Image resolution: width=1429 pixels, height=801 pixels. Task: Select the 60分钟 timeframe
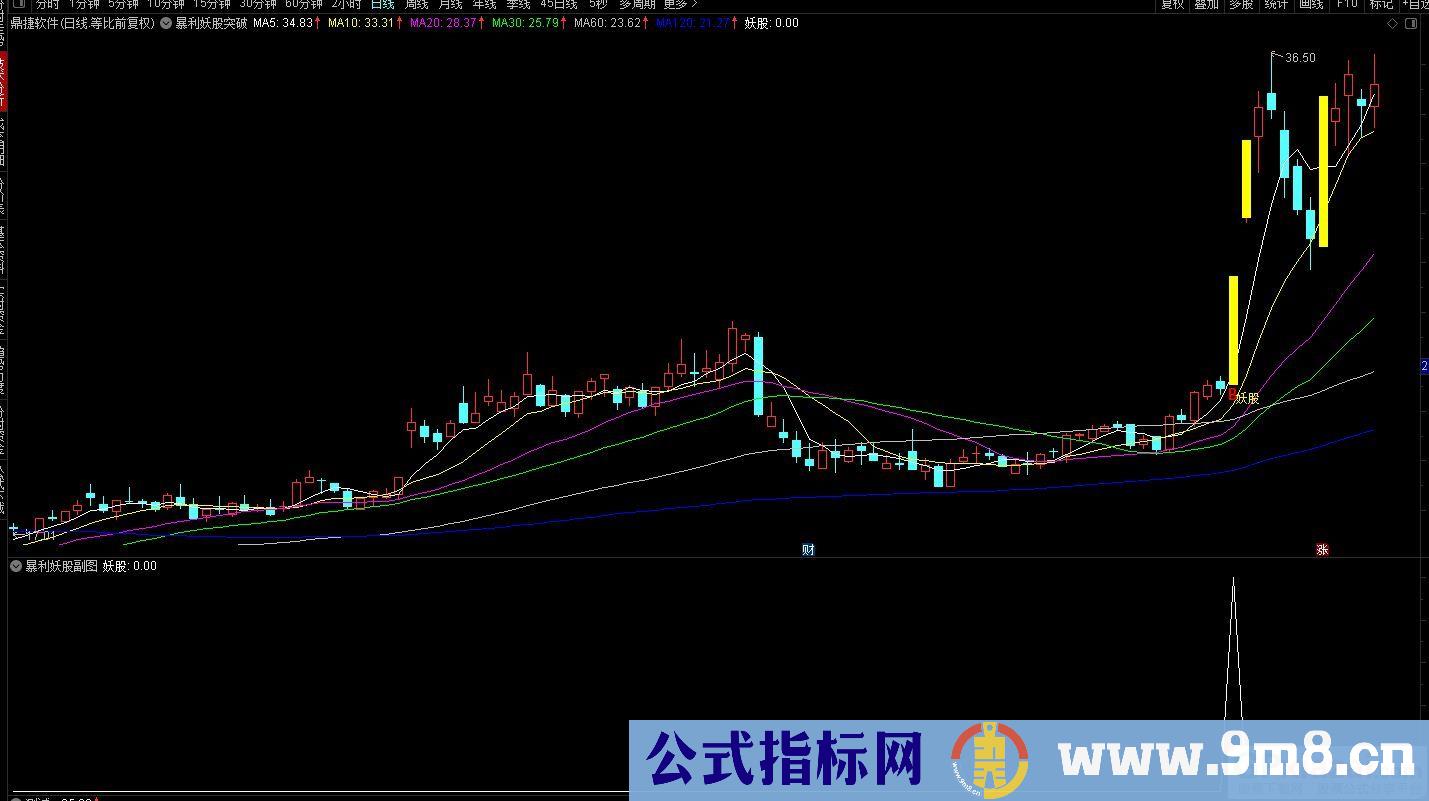point(304,5)
